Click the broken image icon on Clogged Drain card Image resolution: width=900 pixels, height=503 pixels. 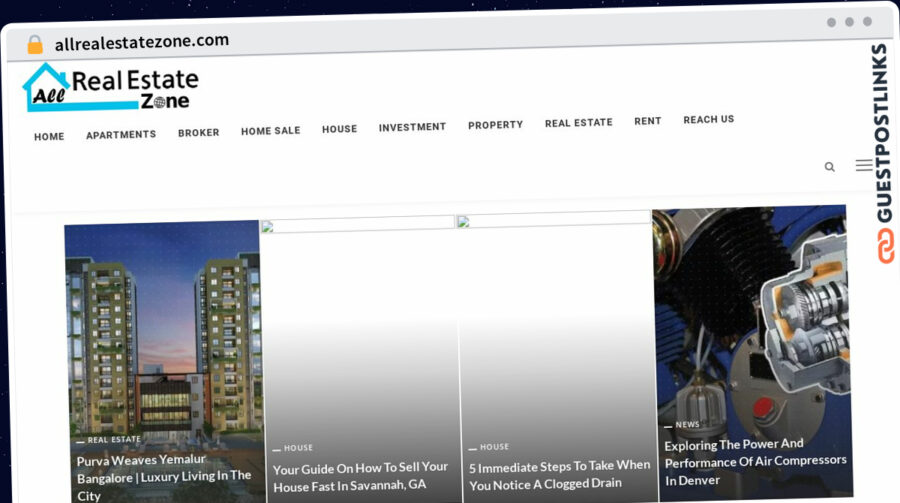(463, 222)
